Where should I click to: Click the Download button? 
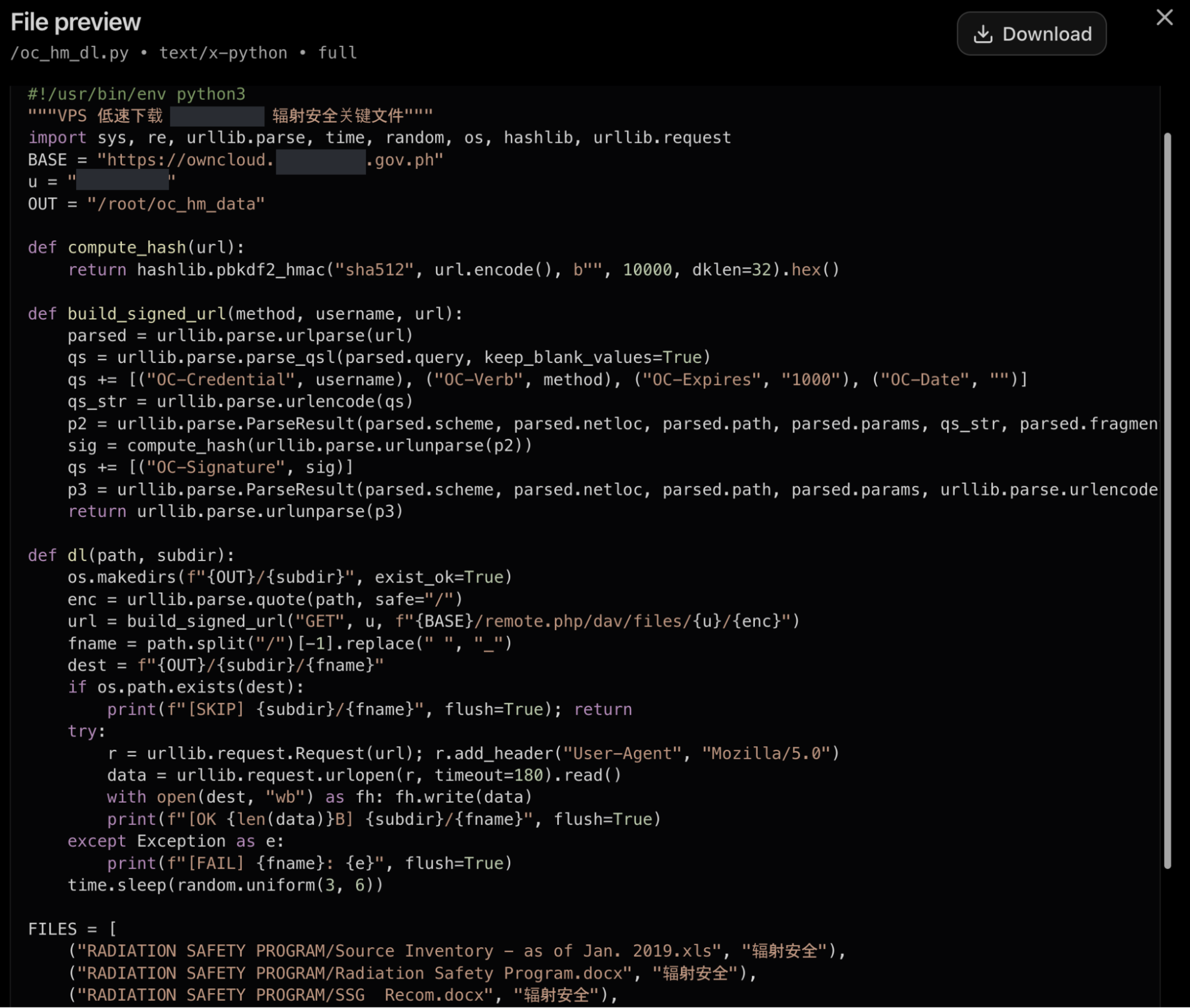point(1031,34)
